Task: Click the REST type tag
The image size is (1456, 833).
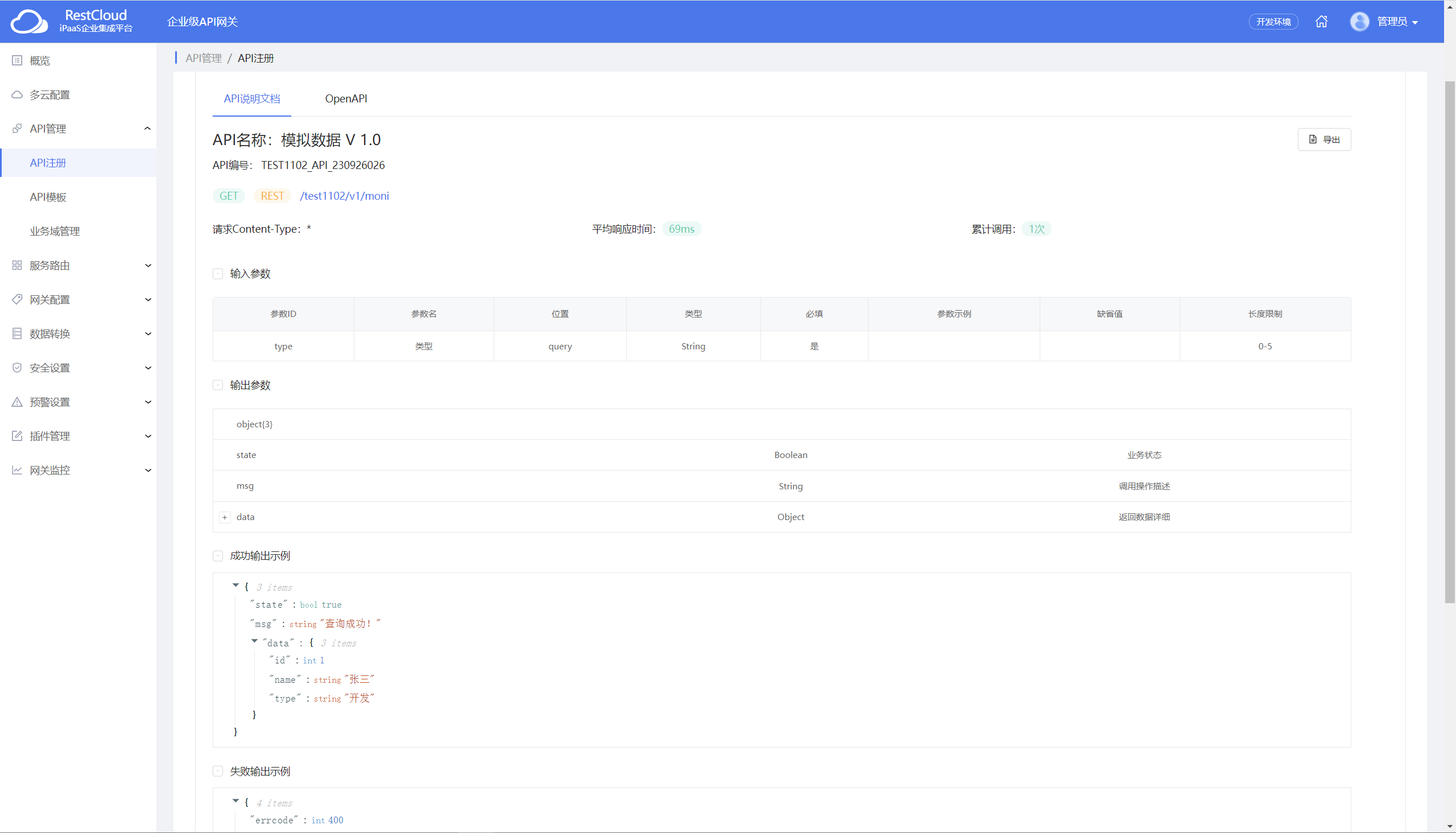Action: [x=272, y=196]
